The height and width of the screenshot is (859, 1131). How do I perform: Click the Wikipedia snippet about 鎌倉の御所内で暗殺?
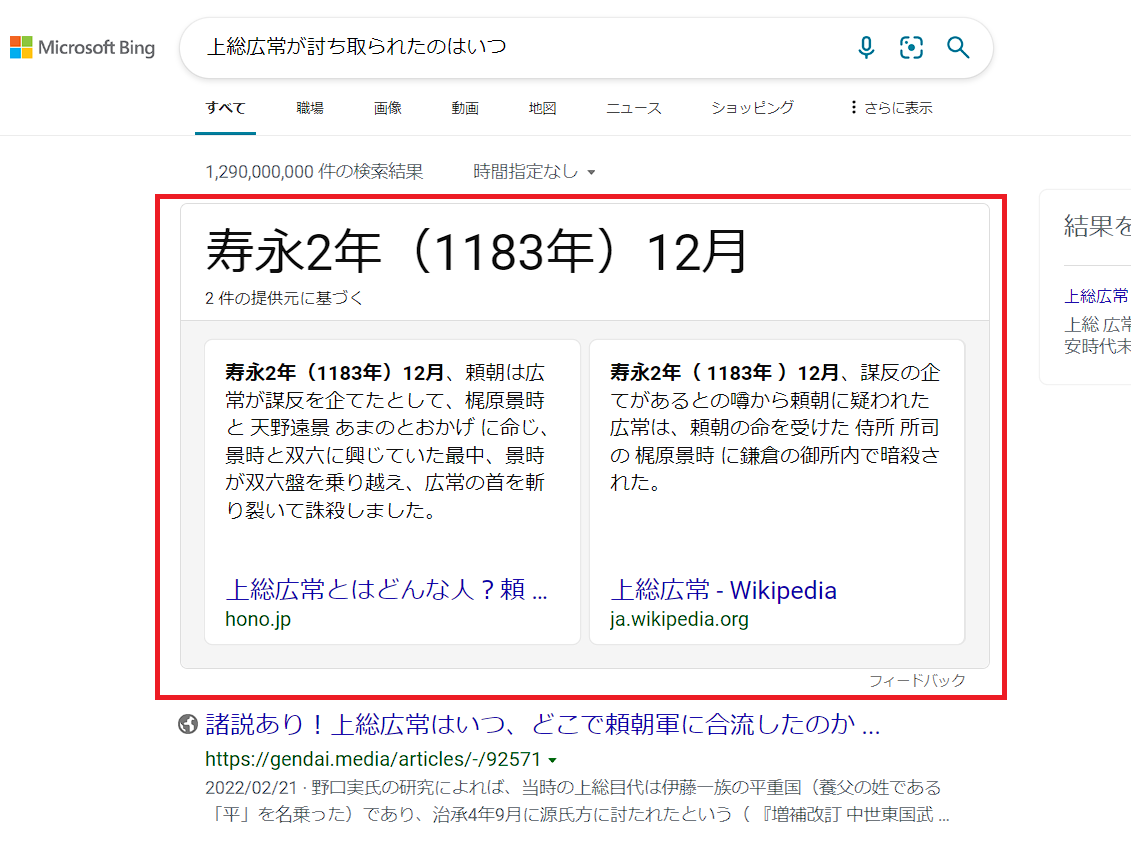(x=775, y=428)
